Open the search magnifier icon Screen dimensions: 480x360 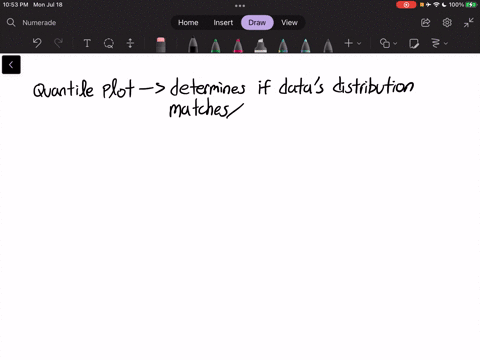[x=11, y=22]
